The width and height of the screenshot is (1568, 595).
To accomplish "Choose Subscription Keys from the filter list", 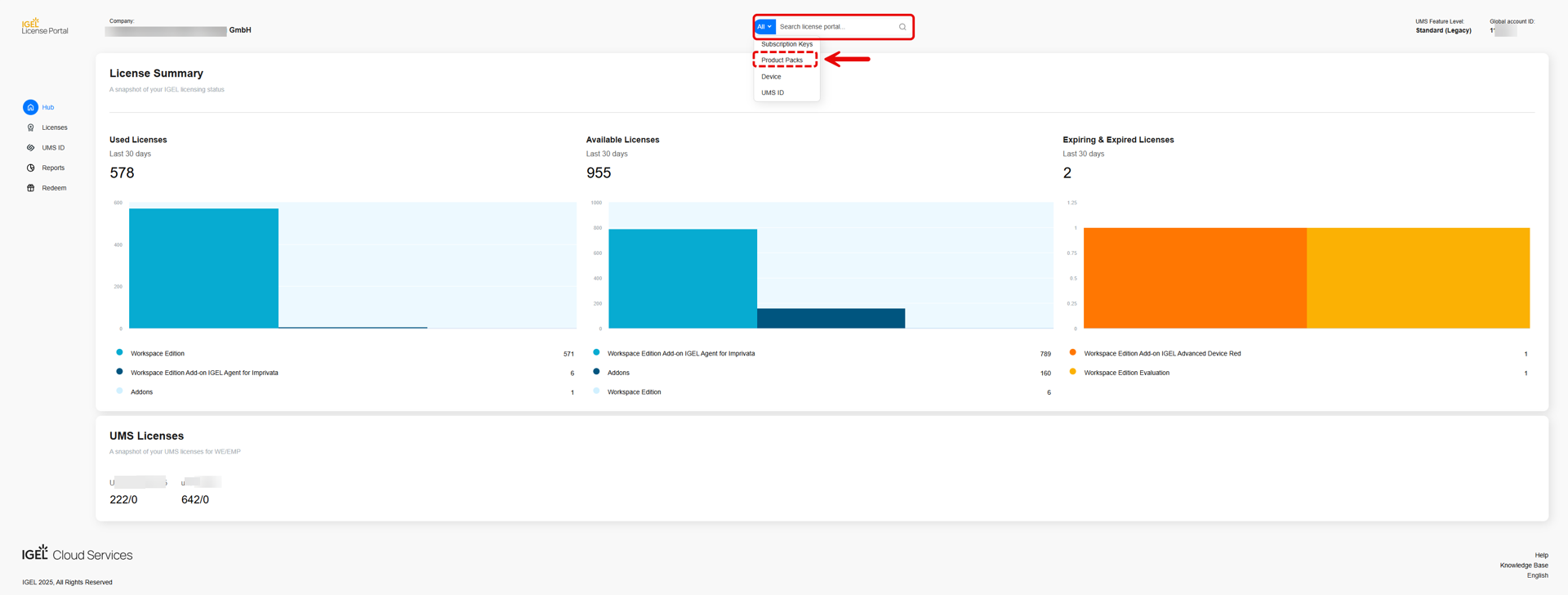I will coord(786,44).
